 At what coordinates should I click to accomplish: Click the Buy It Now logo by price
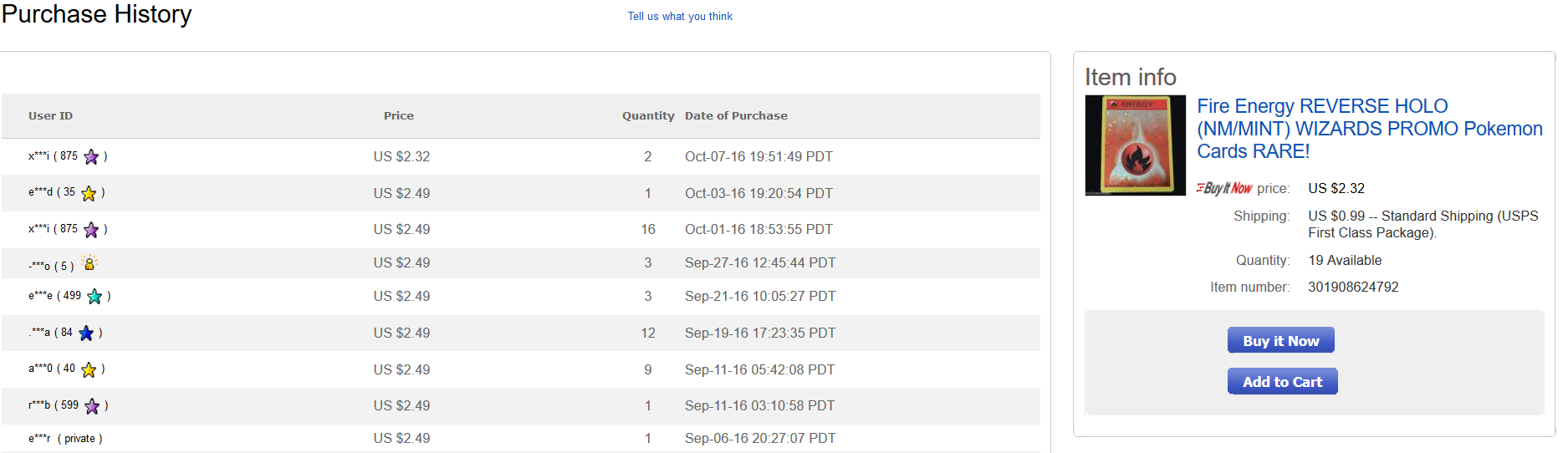point(1224,188)
